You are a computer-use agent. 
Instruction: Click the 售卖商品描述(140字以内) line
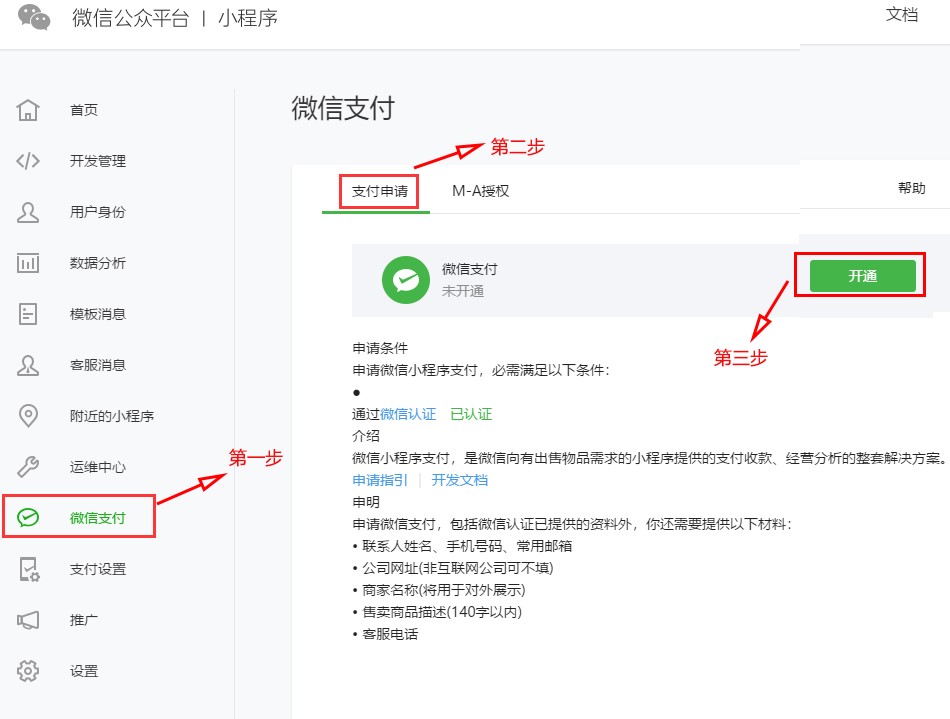[437, 612]
